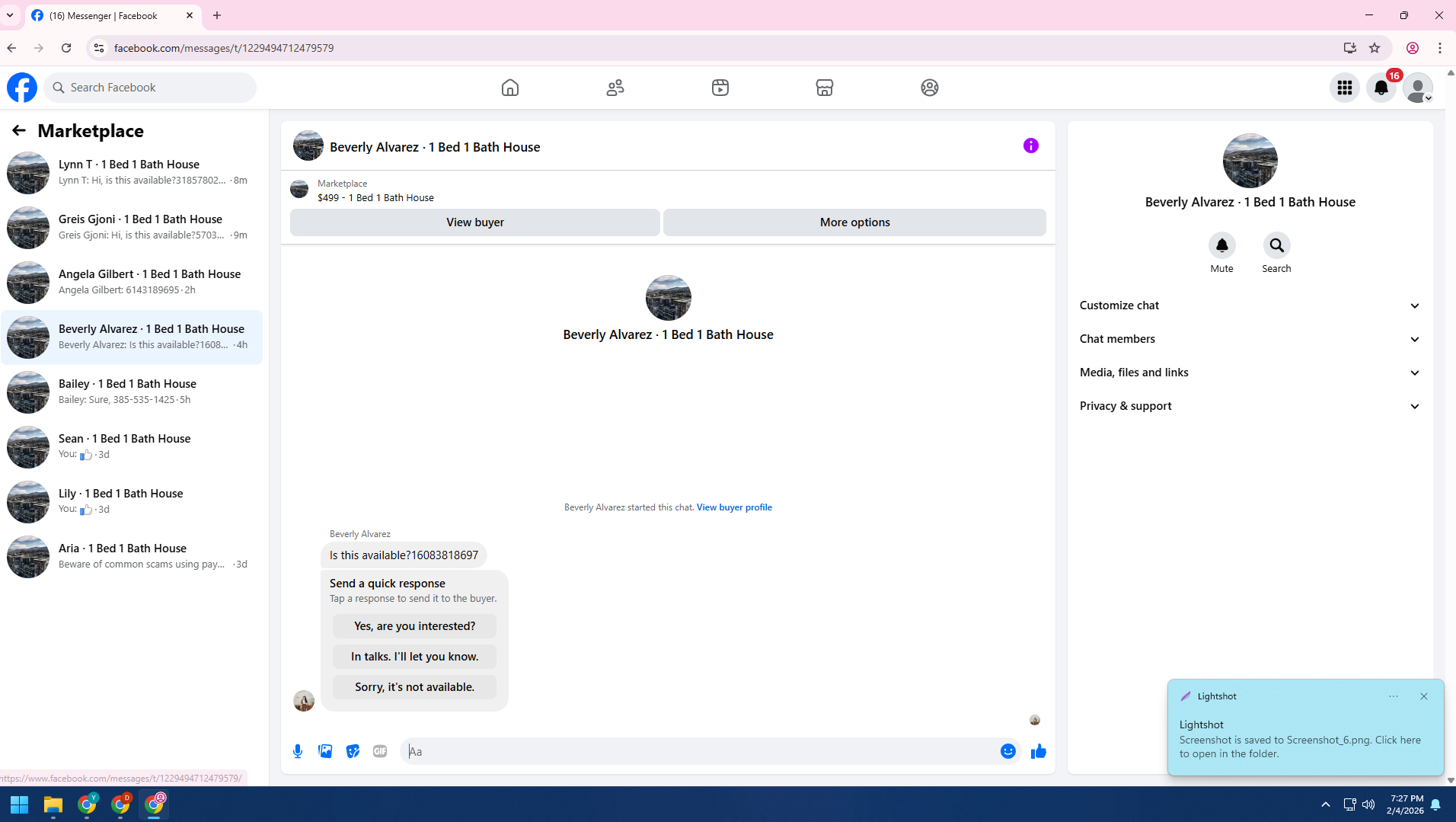Viewport: 1456px width, 822px height.
Task: Open Lily conversation
Action: click(132, 502)
